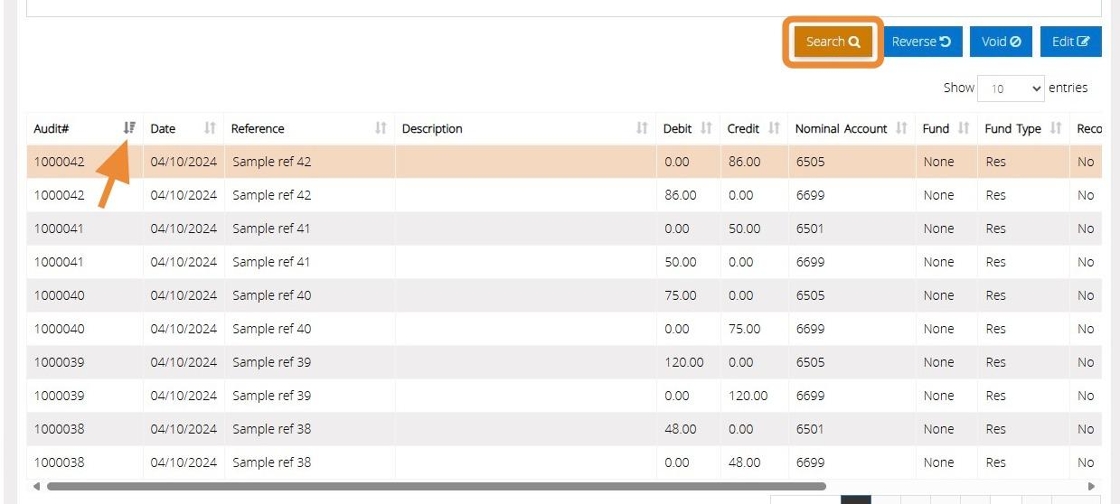Click the horizontal scrollbar thumb
This screenshot has width=1120, height=504.
pyautogui.click(x=436, y=486)
